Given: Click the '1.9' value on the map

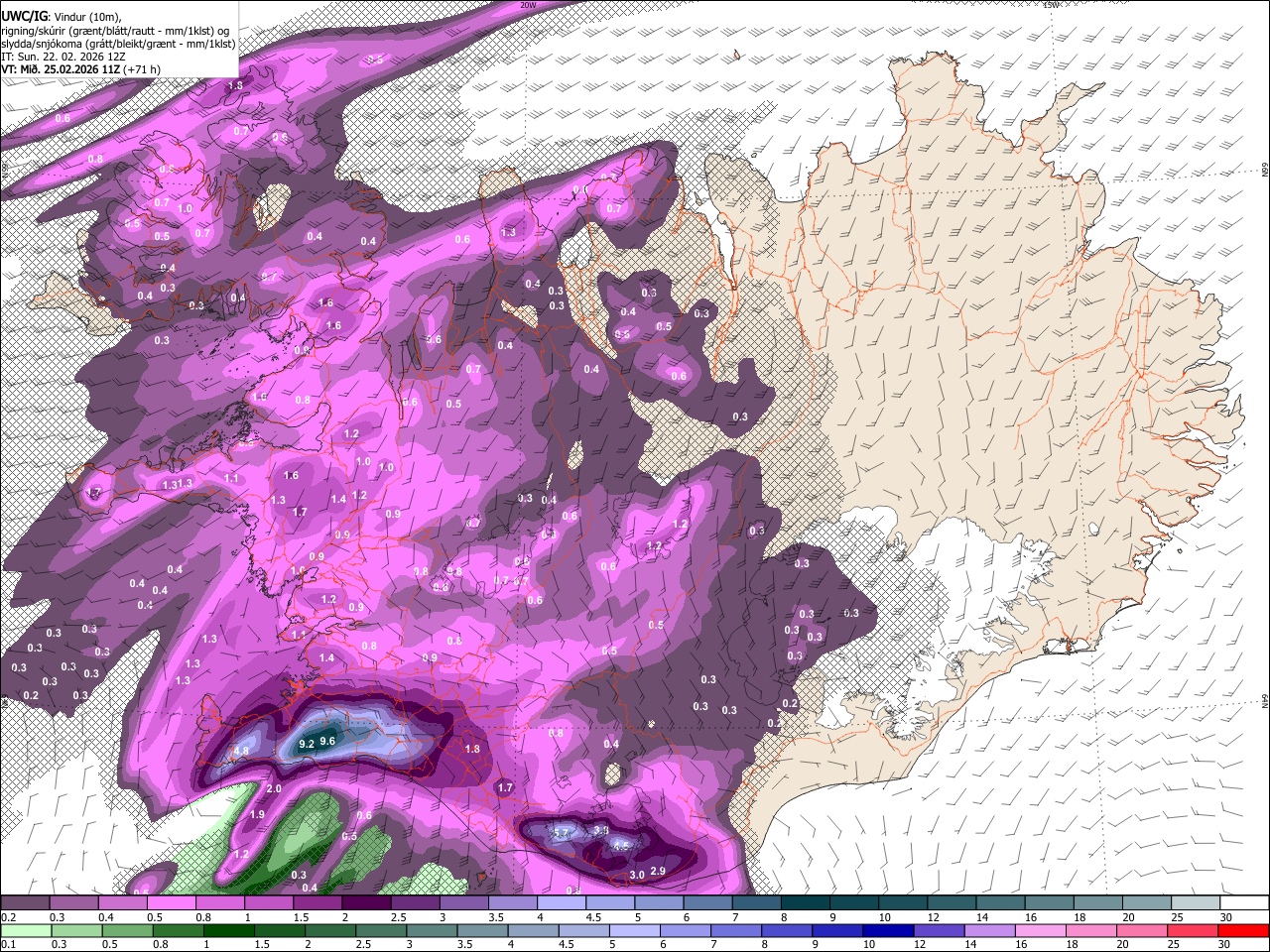Looking at the screenshot, I should (257, 814).
